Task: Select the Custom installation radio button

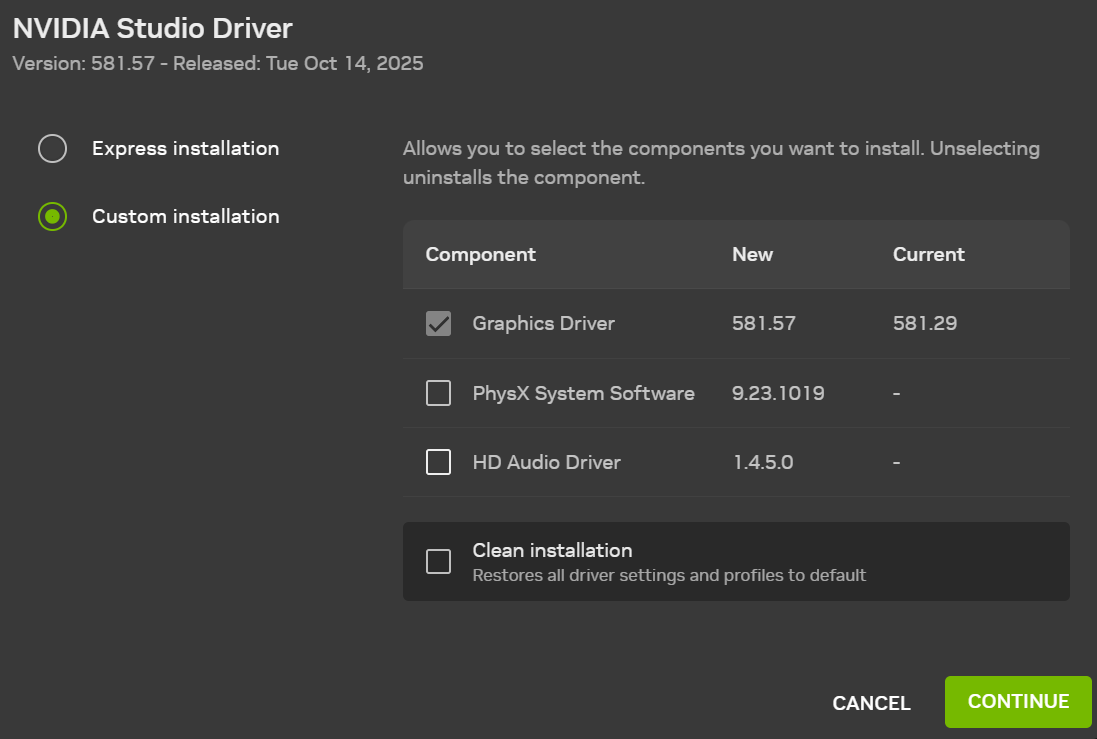Action: pyautogui.click(x=52, y=216)
